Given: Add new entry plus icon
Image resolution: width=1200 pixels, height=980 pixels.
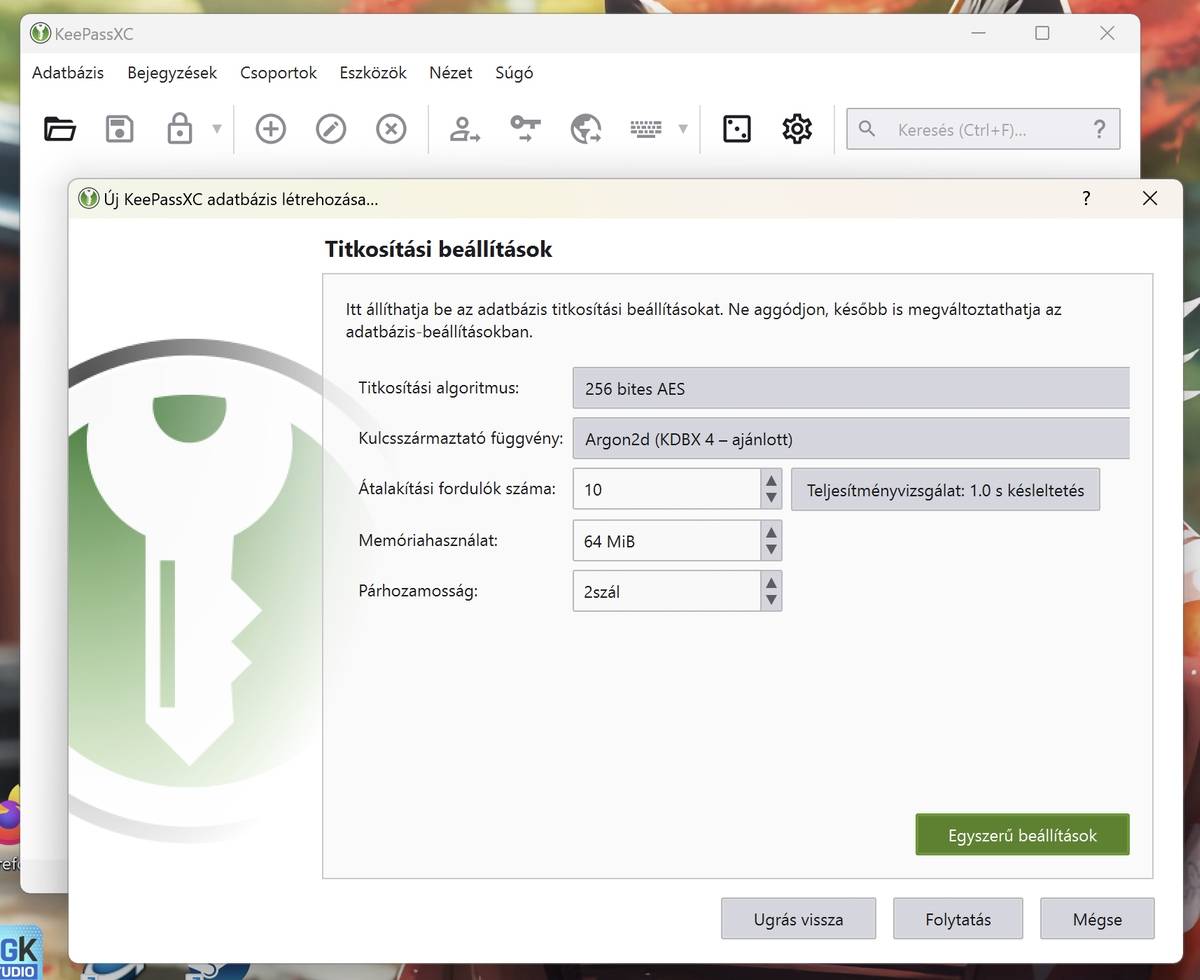Looking at the screenshot, I should tap(271, 128).
